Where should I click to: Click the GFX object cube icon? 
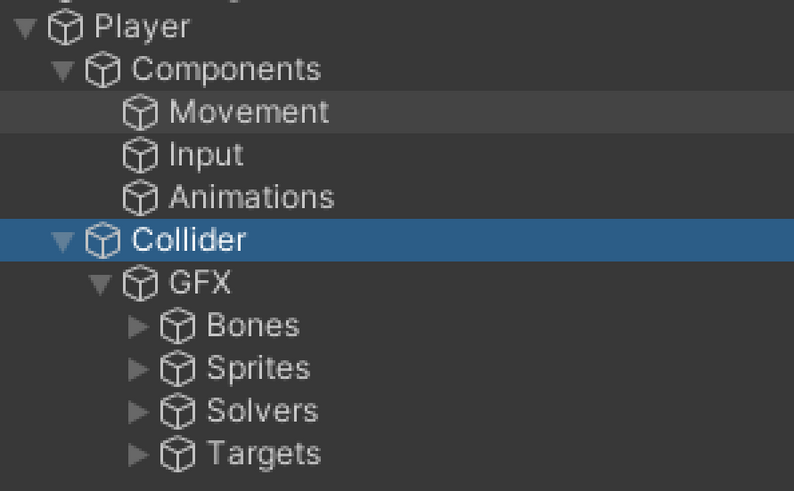click(140, 283)
